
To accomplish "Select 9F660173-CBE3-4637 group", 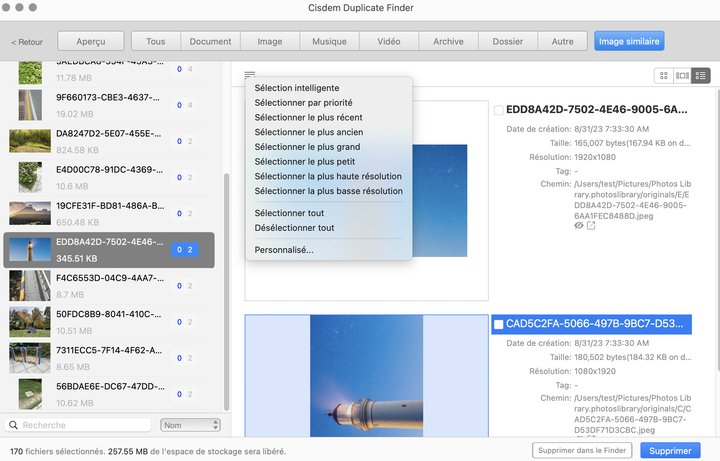I will pyautogui.click(x=109, y=105).
